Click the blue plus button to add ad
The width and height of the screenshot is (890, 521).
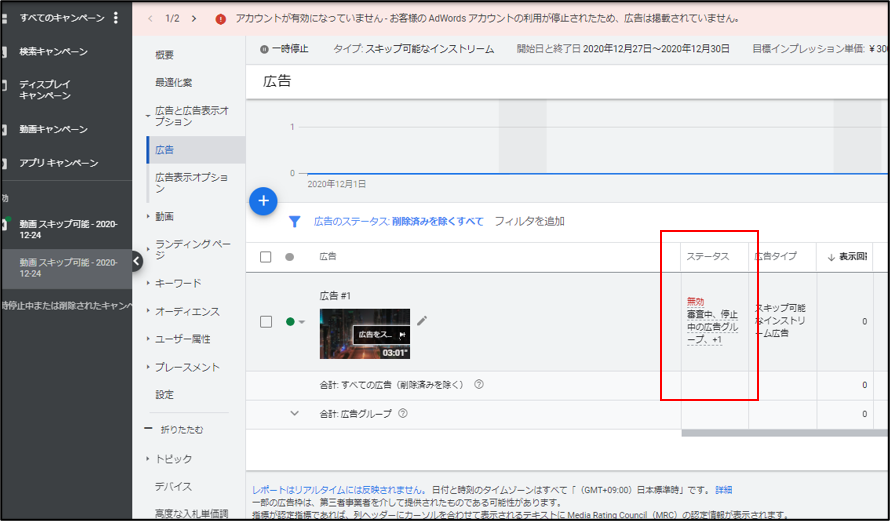(263, 201)
